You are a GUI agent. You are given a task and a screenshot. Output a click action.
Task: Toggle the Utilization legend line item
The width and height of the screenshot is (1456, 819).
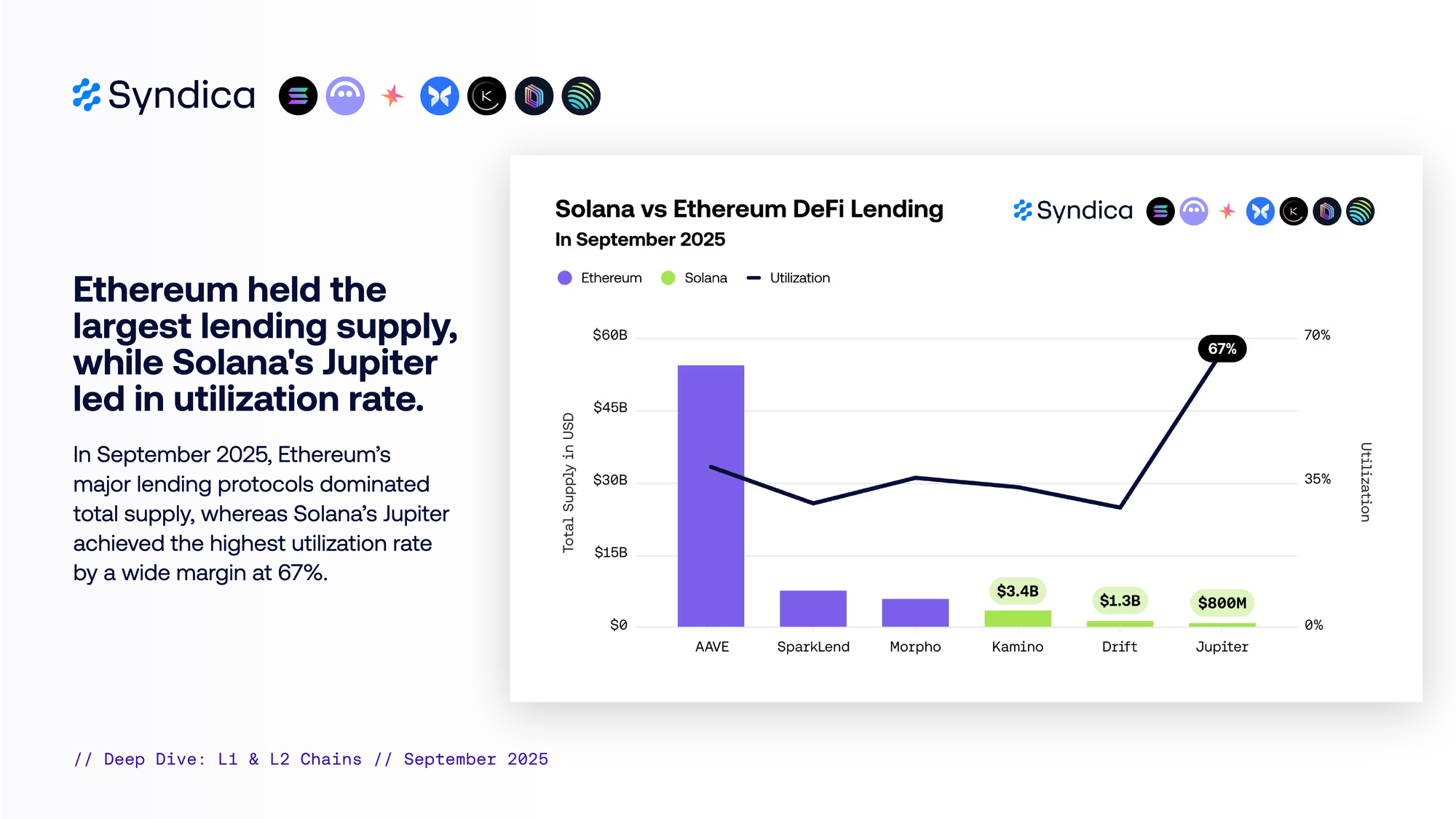[789, 278]
